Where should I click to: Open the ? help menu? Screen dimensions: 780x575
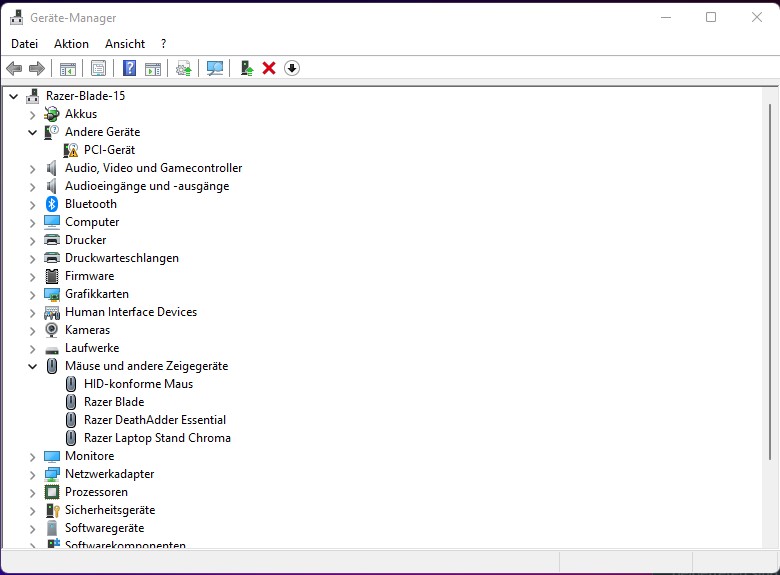(x=164, y=44)
